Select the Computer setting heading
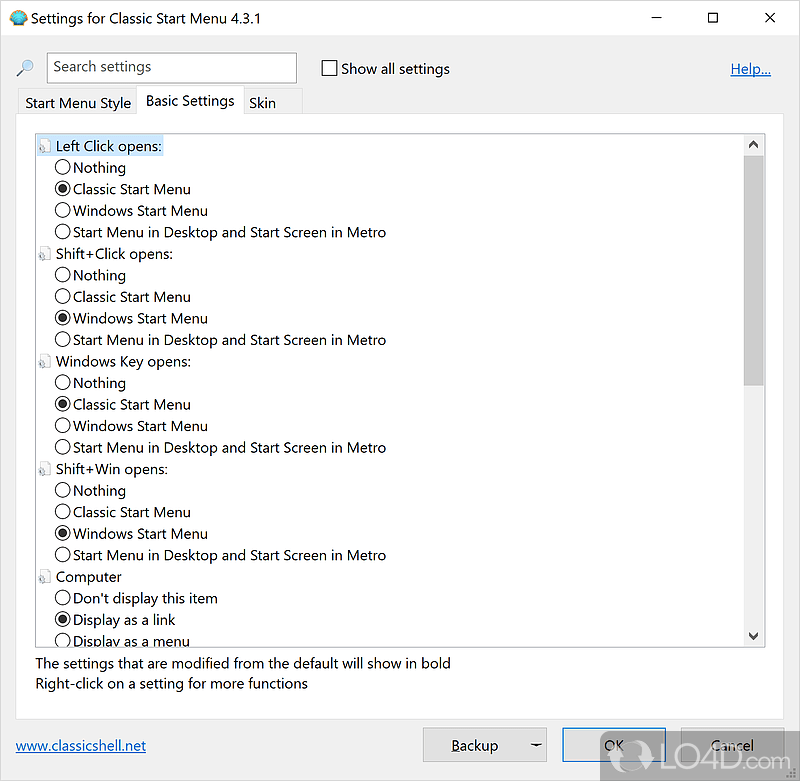The width and height of the screenshot is (800, 781). click(x=89, y=577)
